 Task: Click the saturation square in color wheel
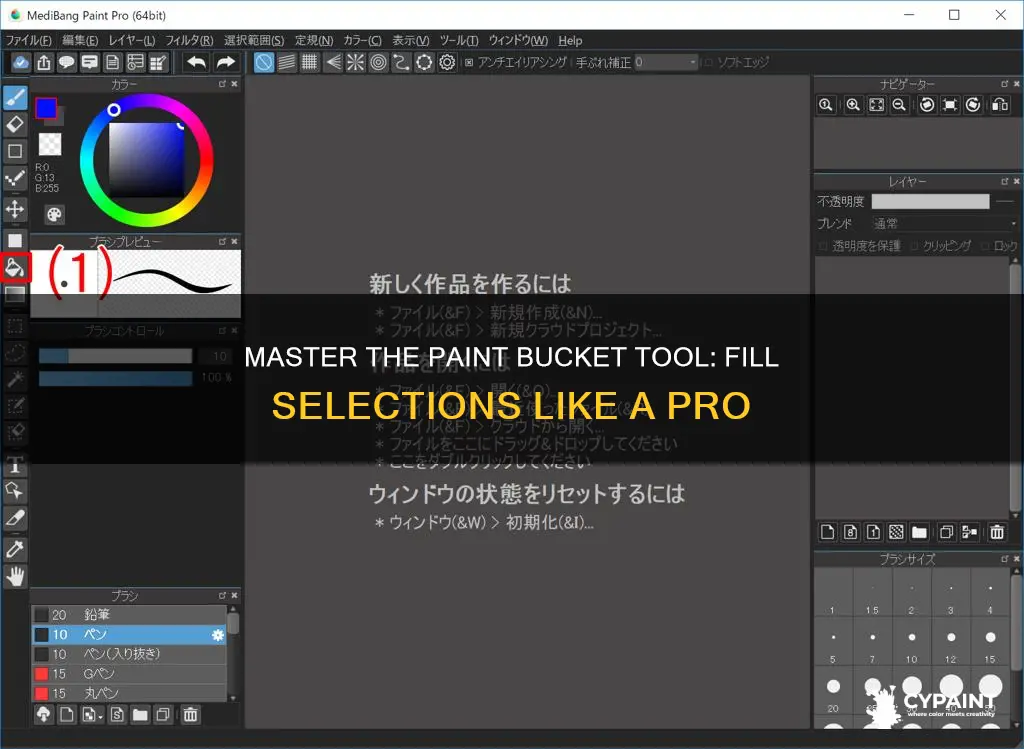pyautogui.click(x=146, y=160)
